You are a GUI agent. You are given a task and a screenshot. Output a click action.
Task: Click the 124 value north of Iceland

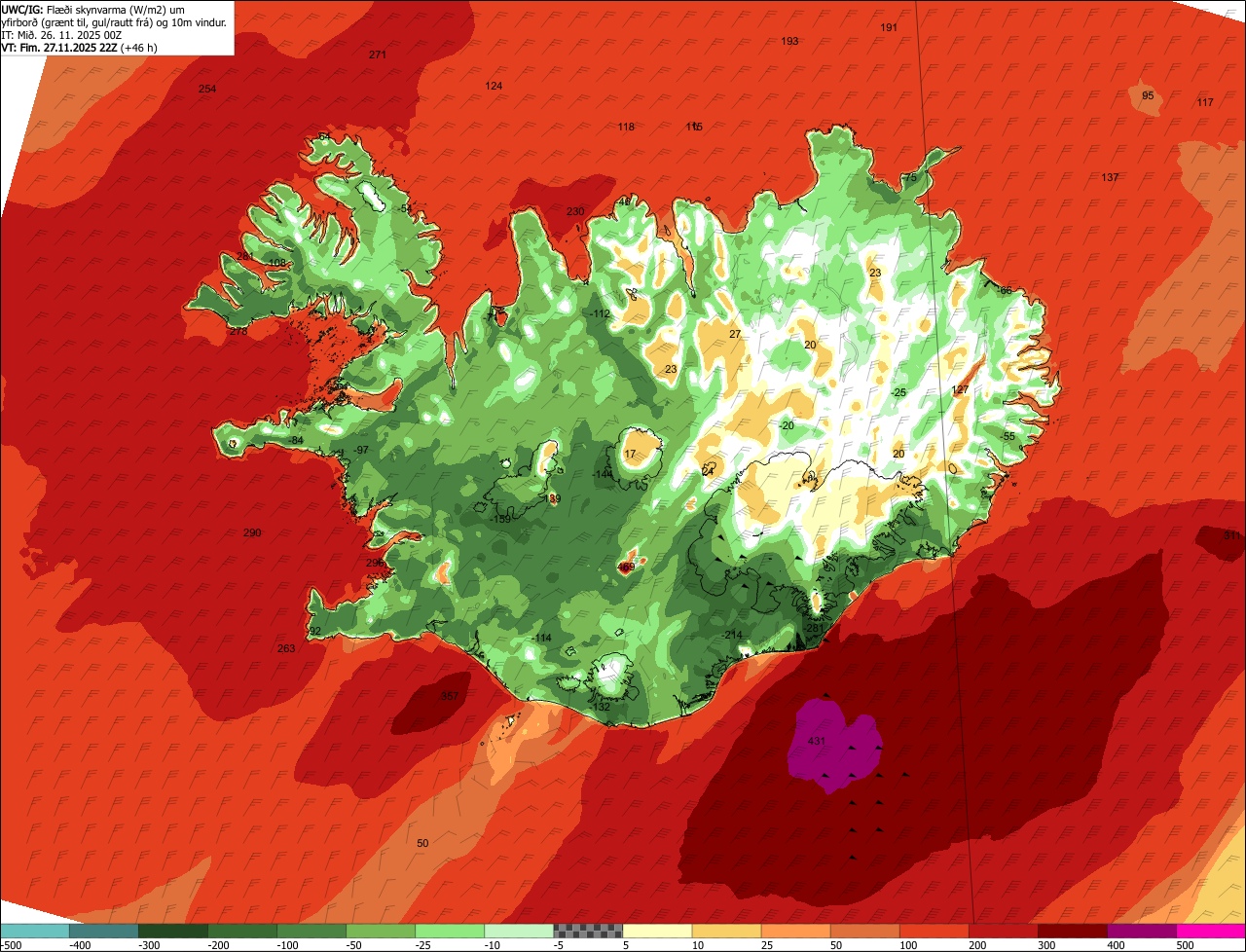tap(495, 86)
